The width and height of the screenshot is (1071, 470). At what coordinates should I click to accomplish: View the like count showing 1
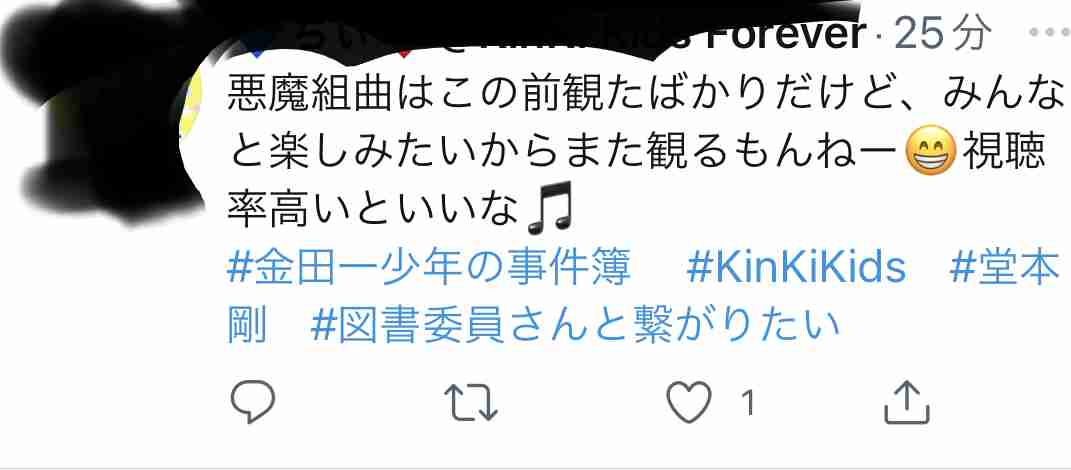pos(748,402)
